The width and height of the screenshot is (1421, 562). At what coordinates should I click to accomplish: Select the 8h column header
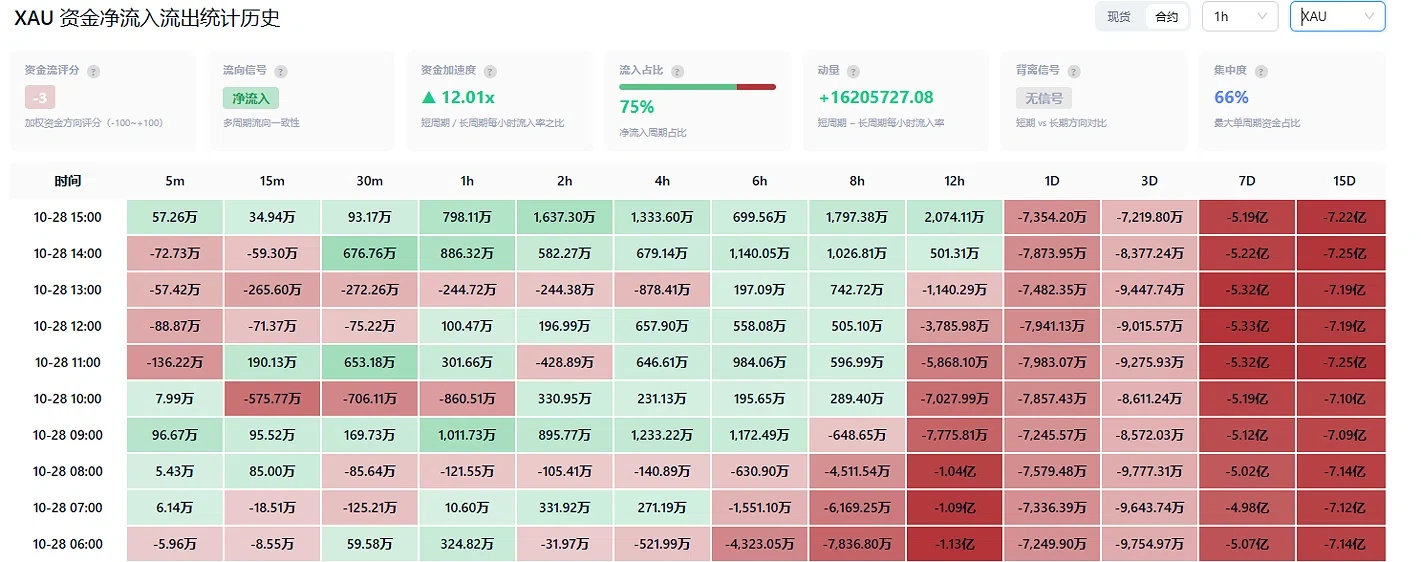coord(857,181)
